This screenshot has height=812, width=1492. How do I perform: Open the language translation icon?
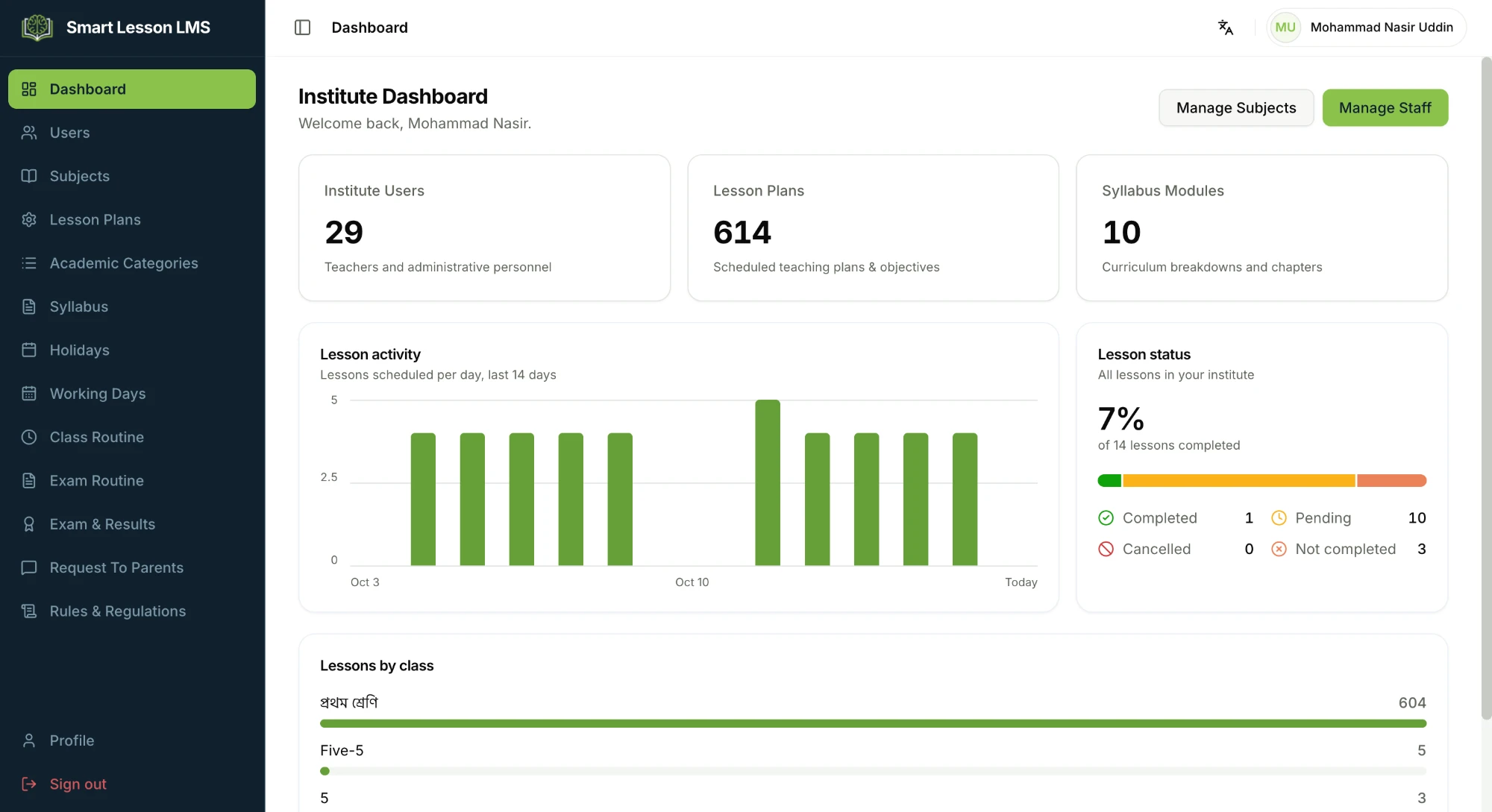pos(1226,28)
